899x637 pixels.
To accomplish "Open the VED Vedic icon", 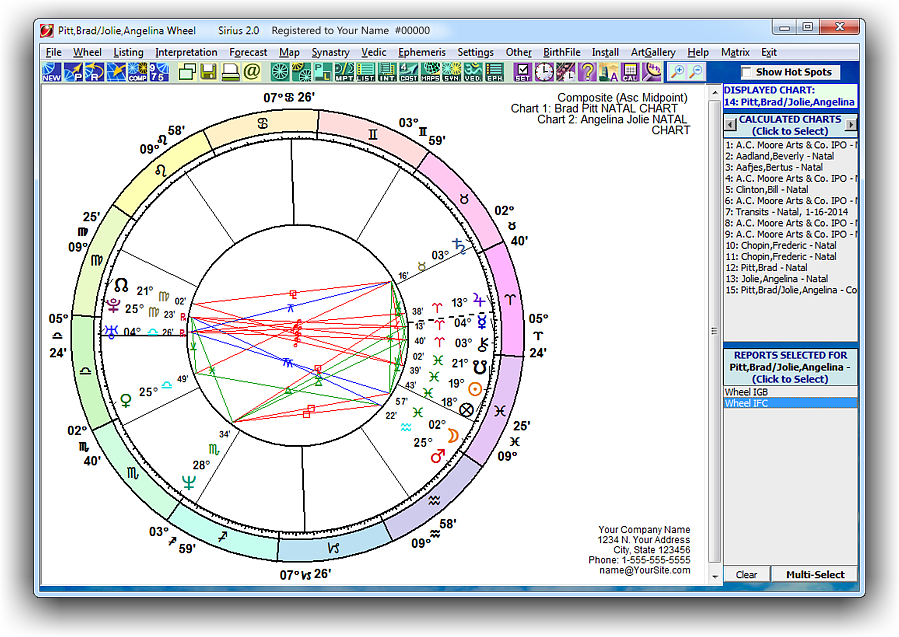I will pos(473,72).
